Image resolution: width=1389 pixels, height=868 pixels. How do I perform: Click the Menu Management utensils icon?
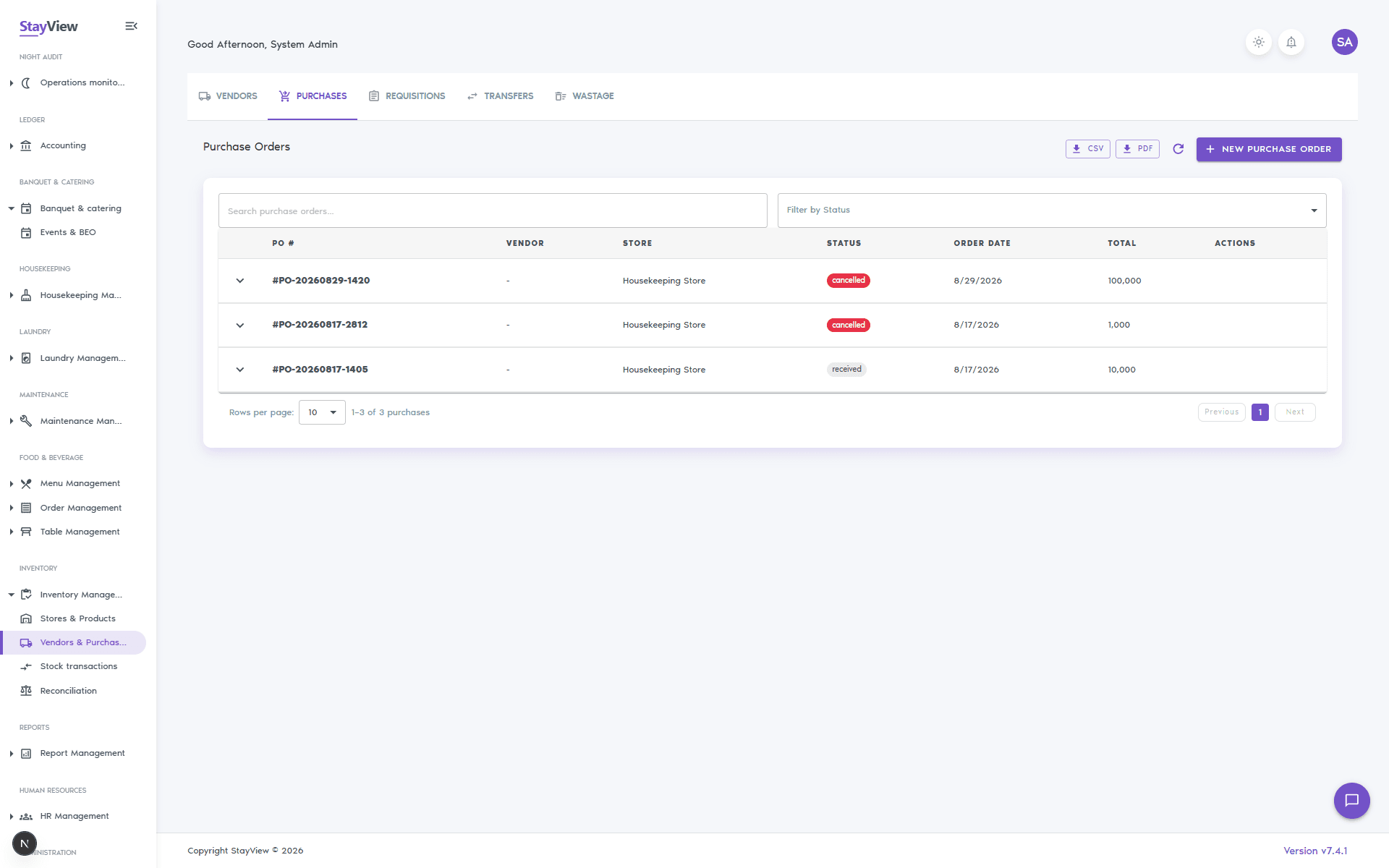(x=26, y=483)
